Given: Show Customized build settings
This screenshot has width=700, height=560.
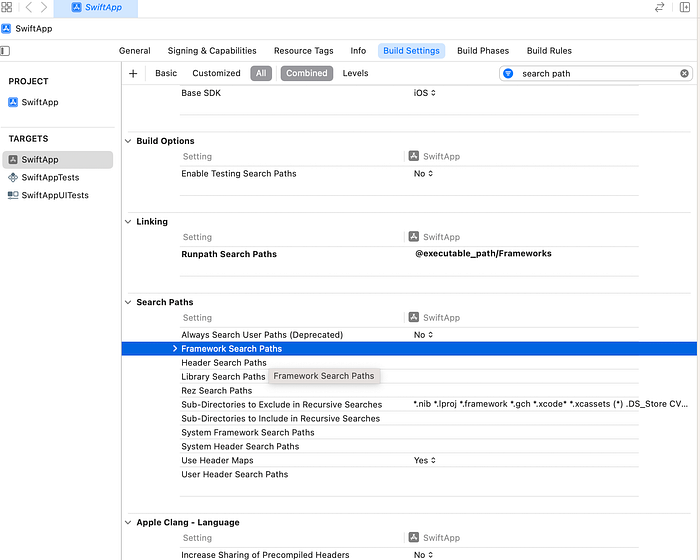Looking at the screenshot, I should [216, 73].
